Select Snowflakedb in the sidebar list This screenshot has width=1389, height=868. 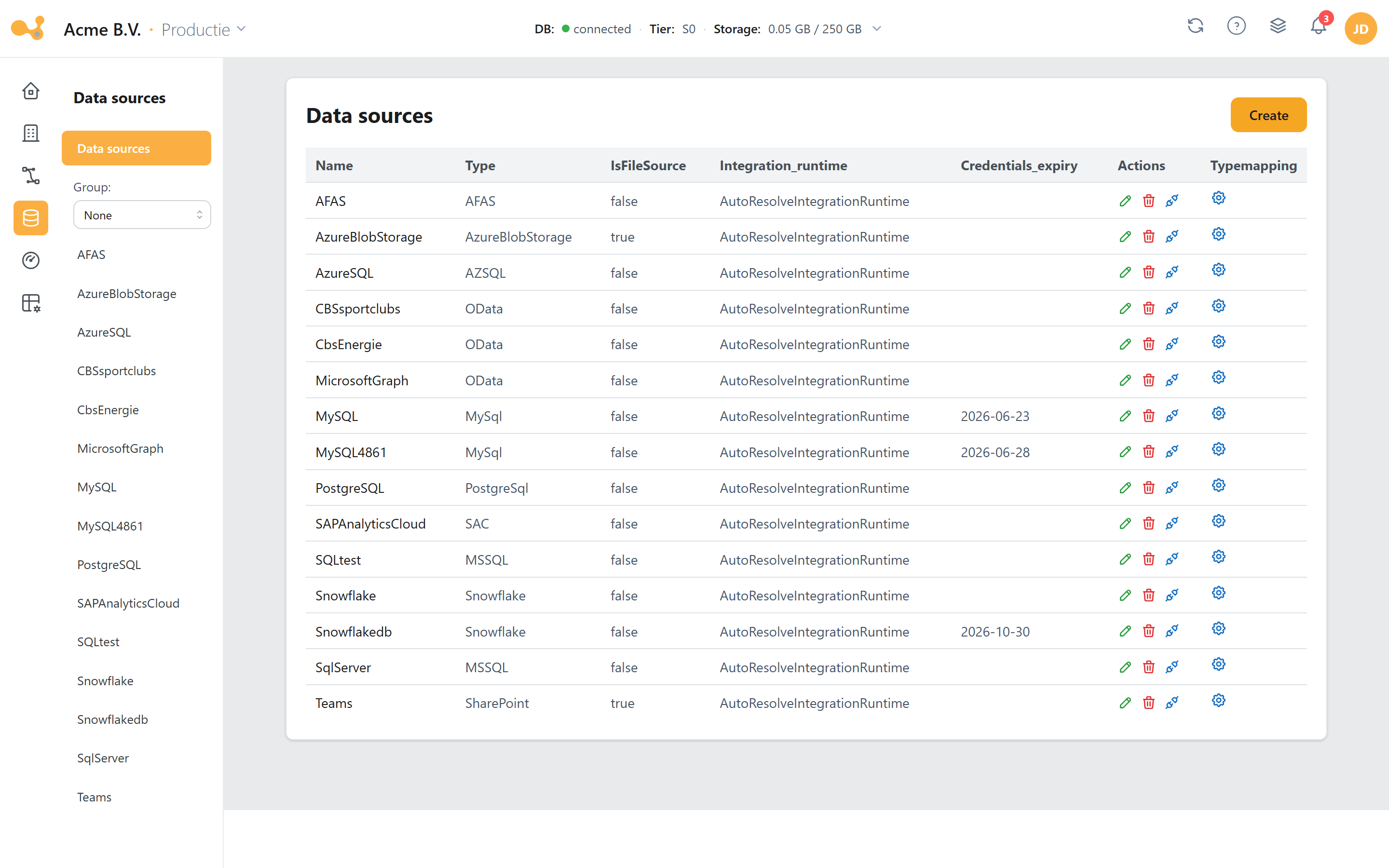[x=112, y=719]
